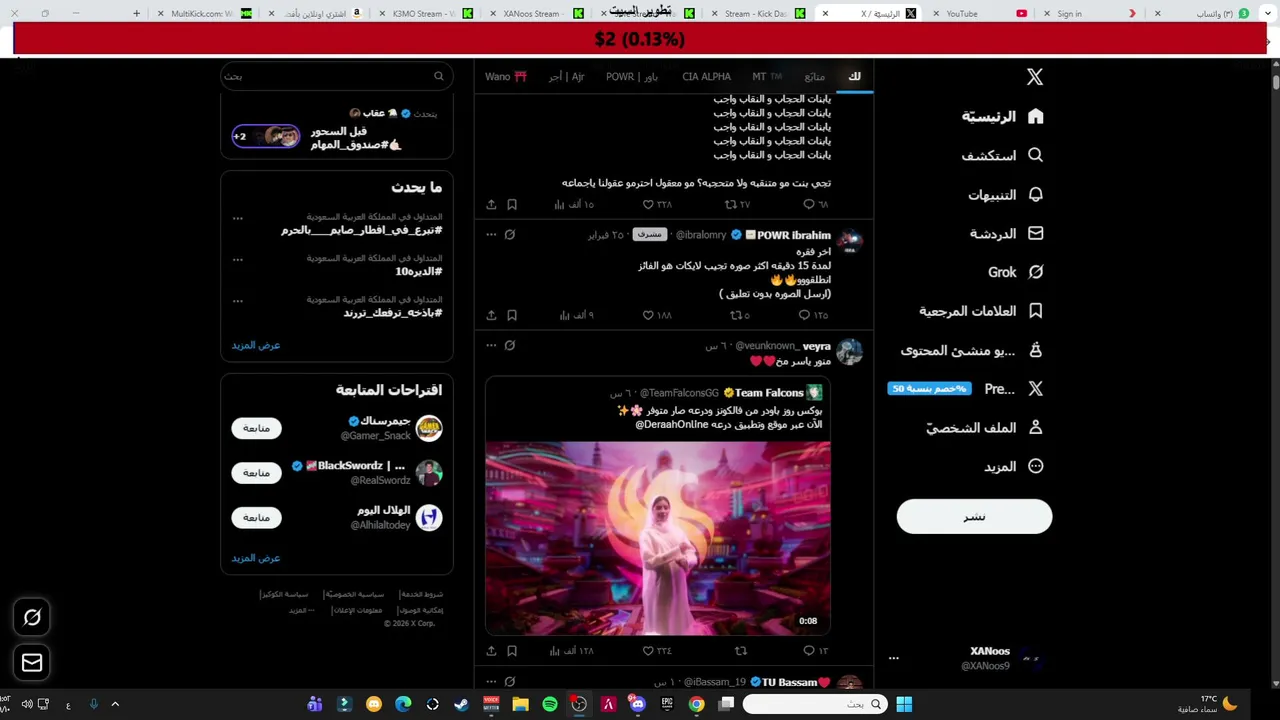The image size is (1280, 720).
Task: Open التنبيهات notifications bell
Action: click(x=1006, y=195)
